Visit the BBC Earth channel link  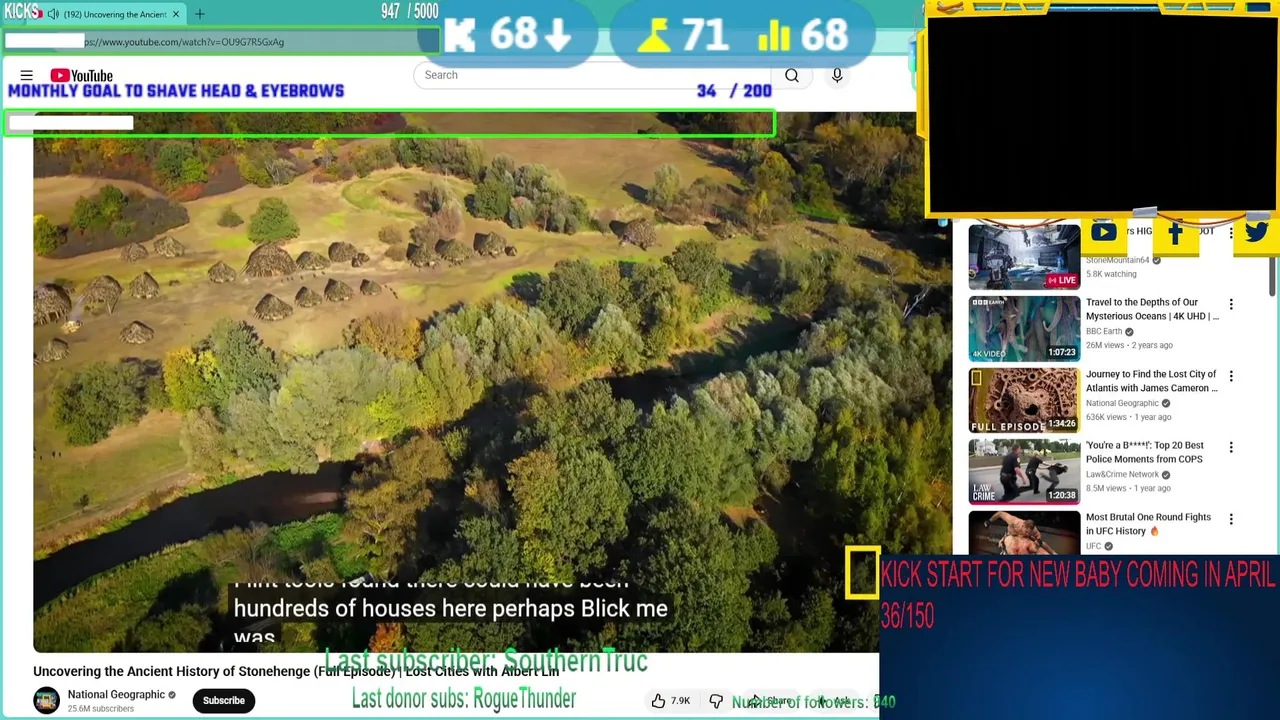coord(1104,331)
